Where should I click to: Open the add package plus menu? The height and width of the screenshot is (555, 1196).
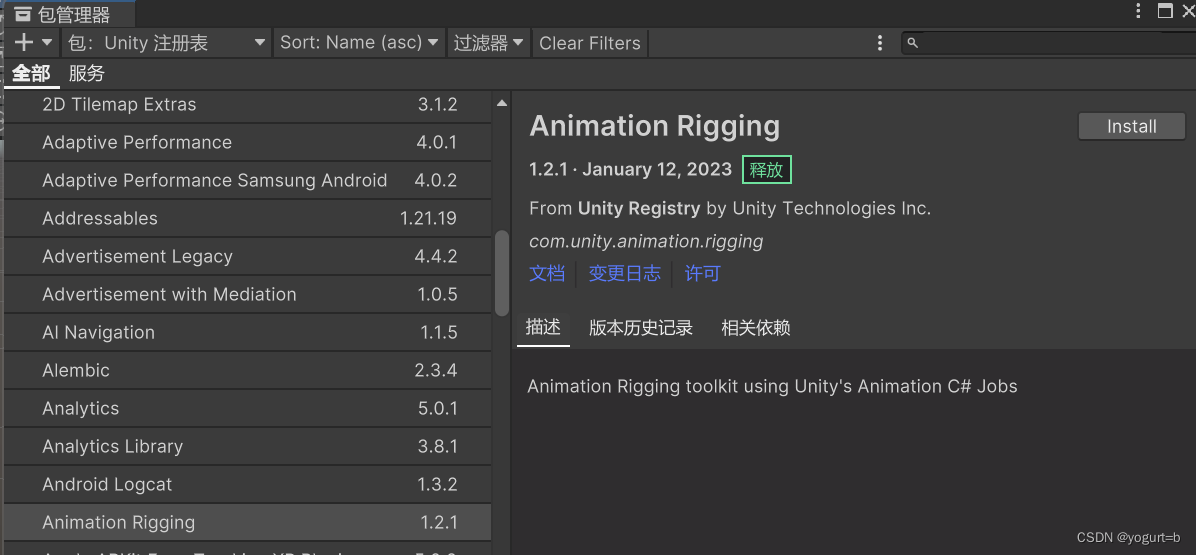tap(33, 43)
